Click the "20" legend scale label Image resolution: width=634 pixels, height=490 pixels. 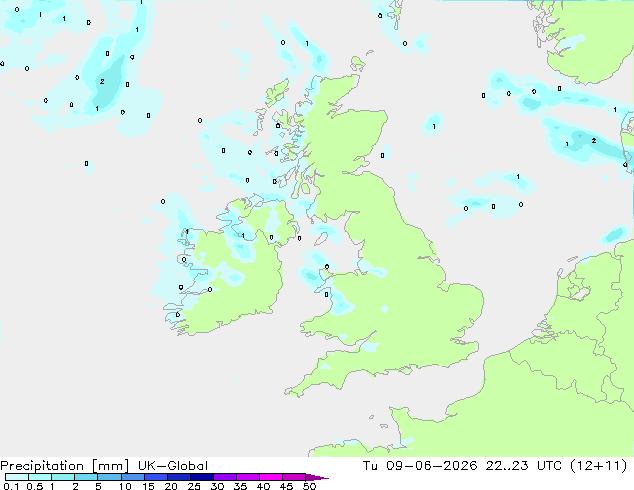click(x=171, y=486)
